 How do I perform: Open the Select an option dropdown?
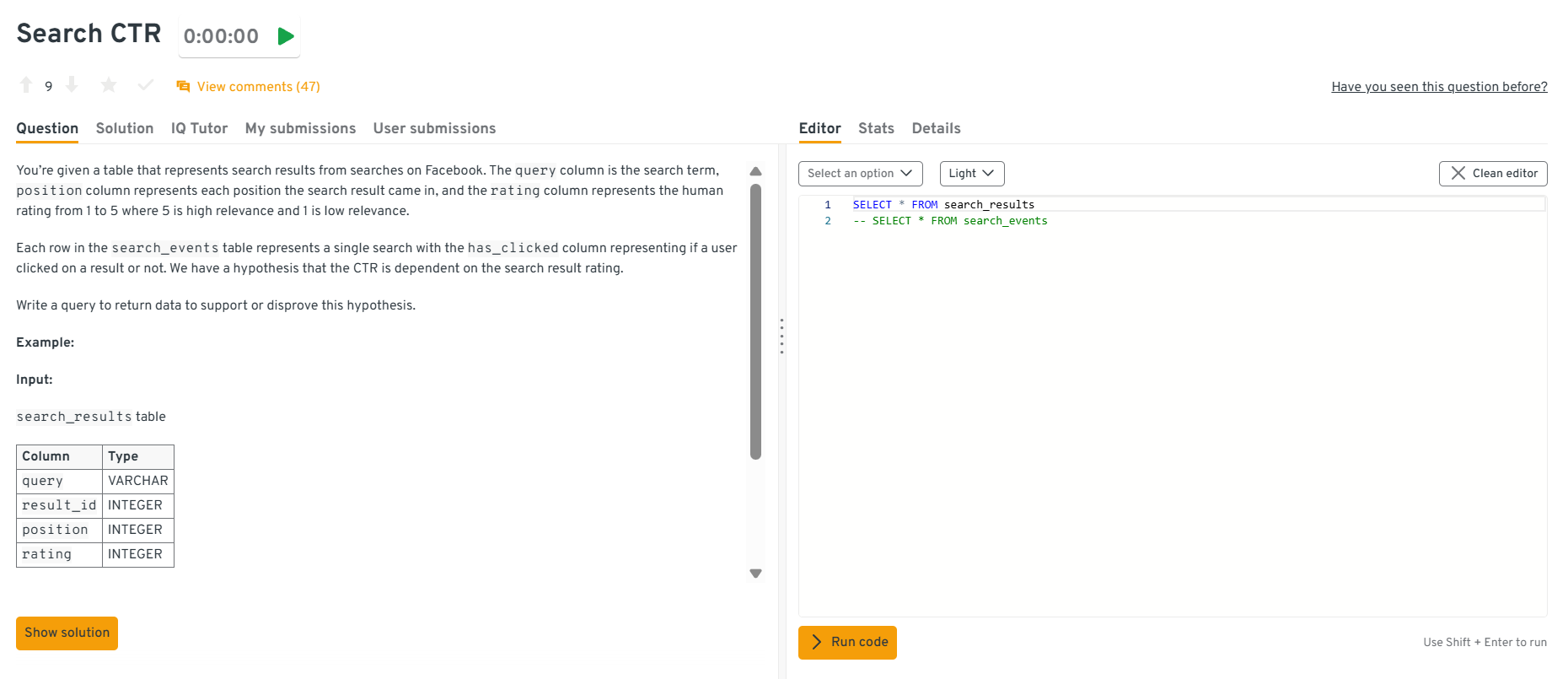(x=860, y=174)
